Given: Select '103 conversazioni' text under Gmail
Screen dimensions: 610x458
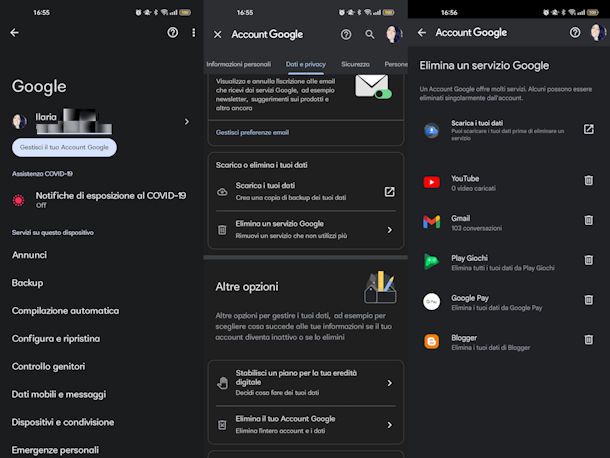Looking at the screenshot, I should [x=477, y=228].
